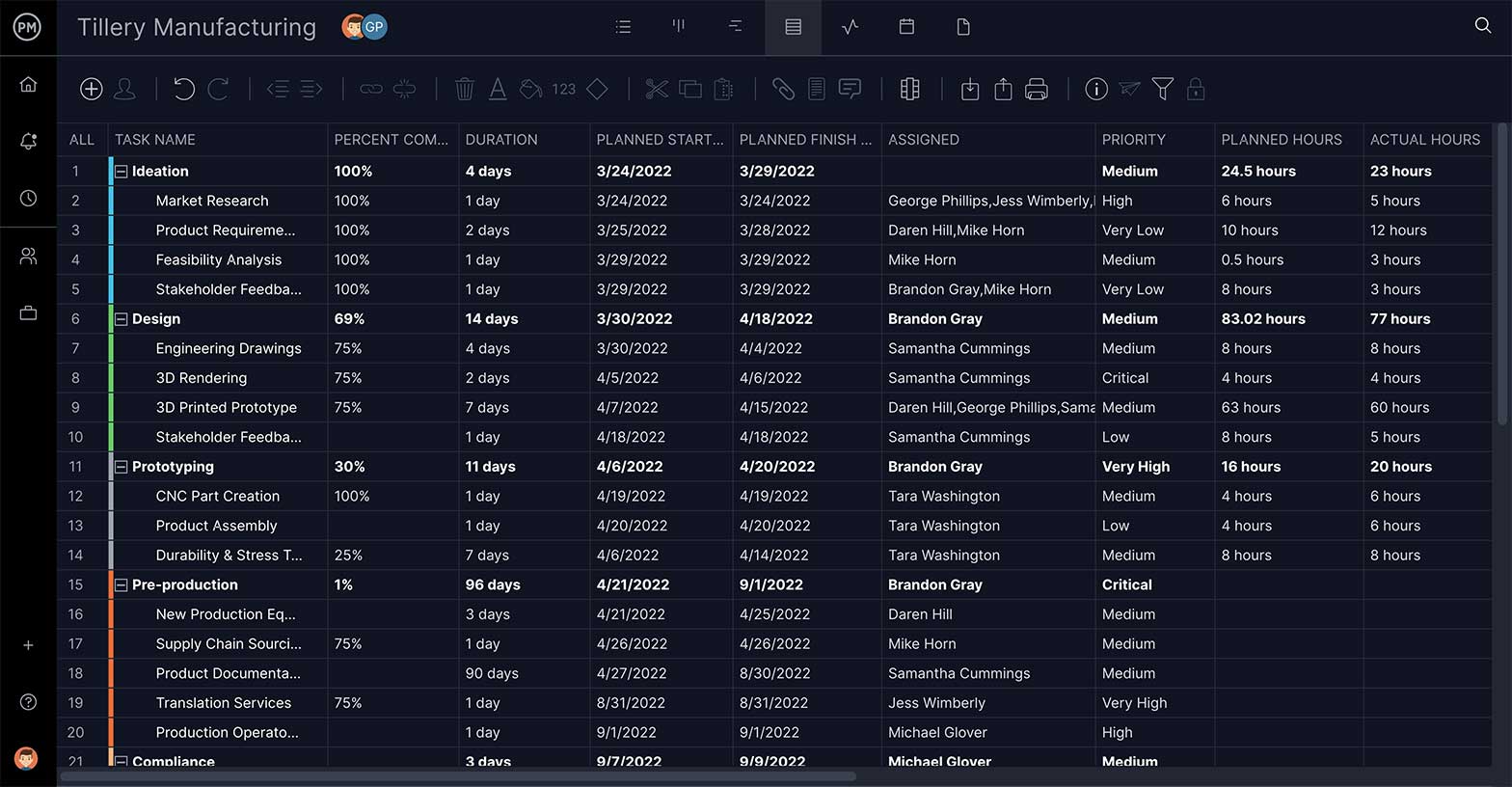Open the search magnifier icon
Image resolution: width=1512 pixels, height=787 pixels.
click(1482, 26)
